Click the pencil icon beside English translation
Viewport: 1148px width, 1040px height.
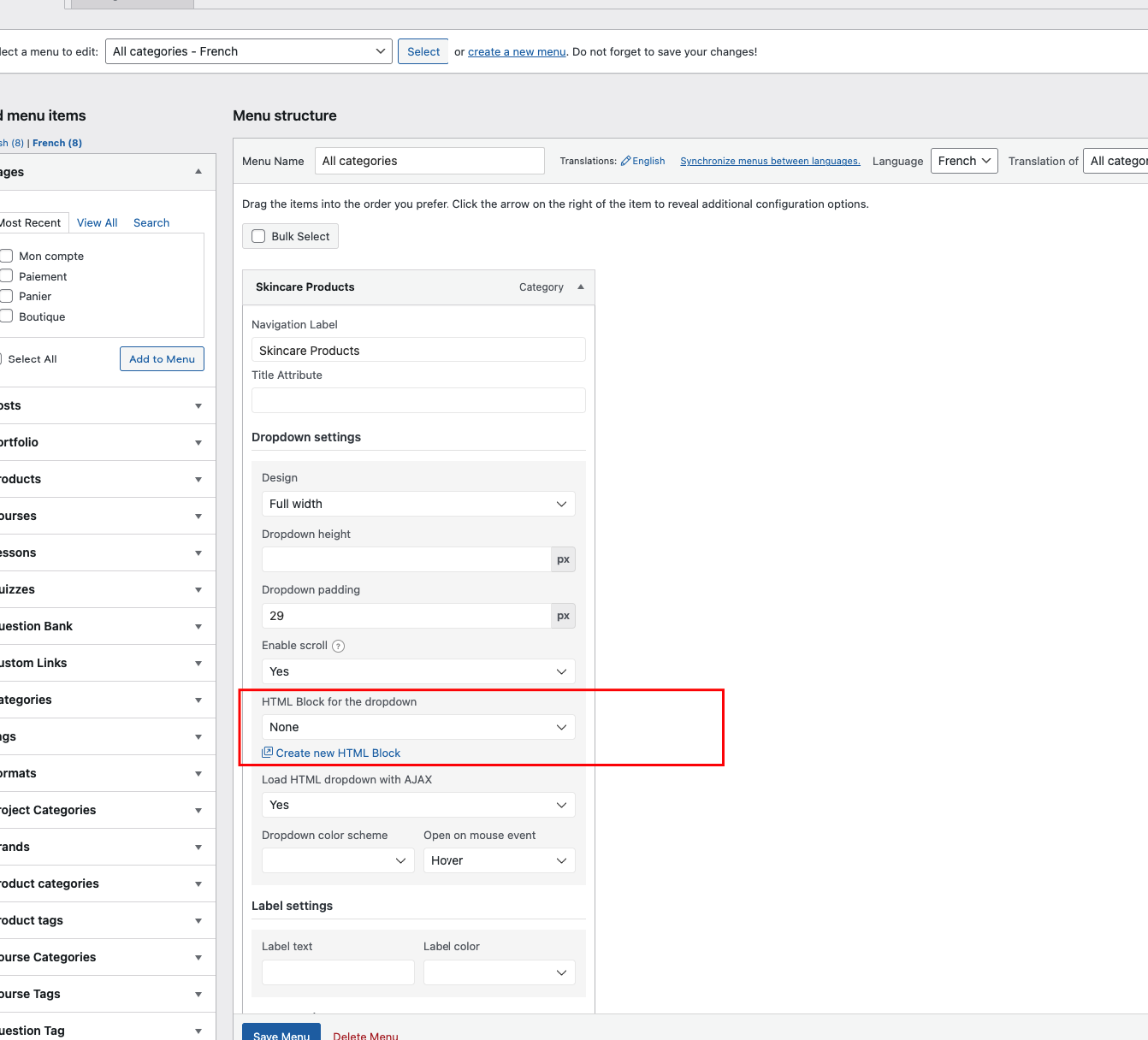(625, 161)
